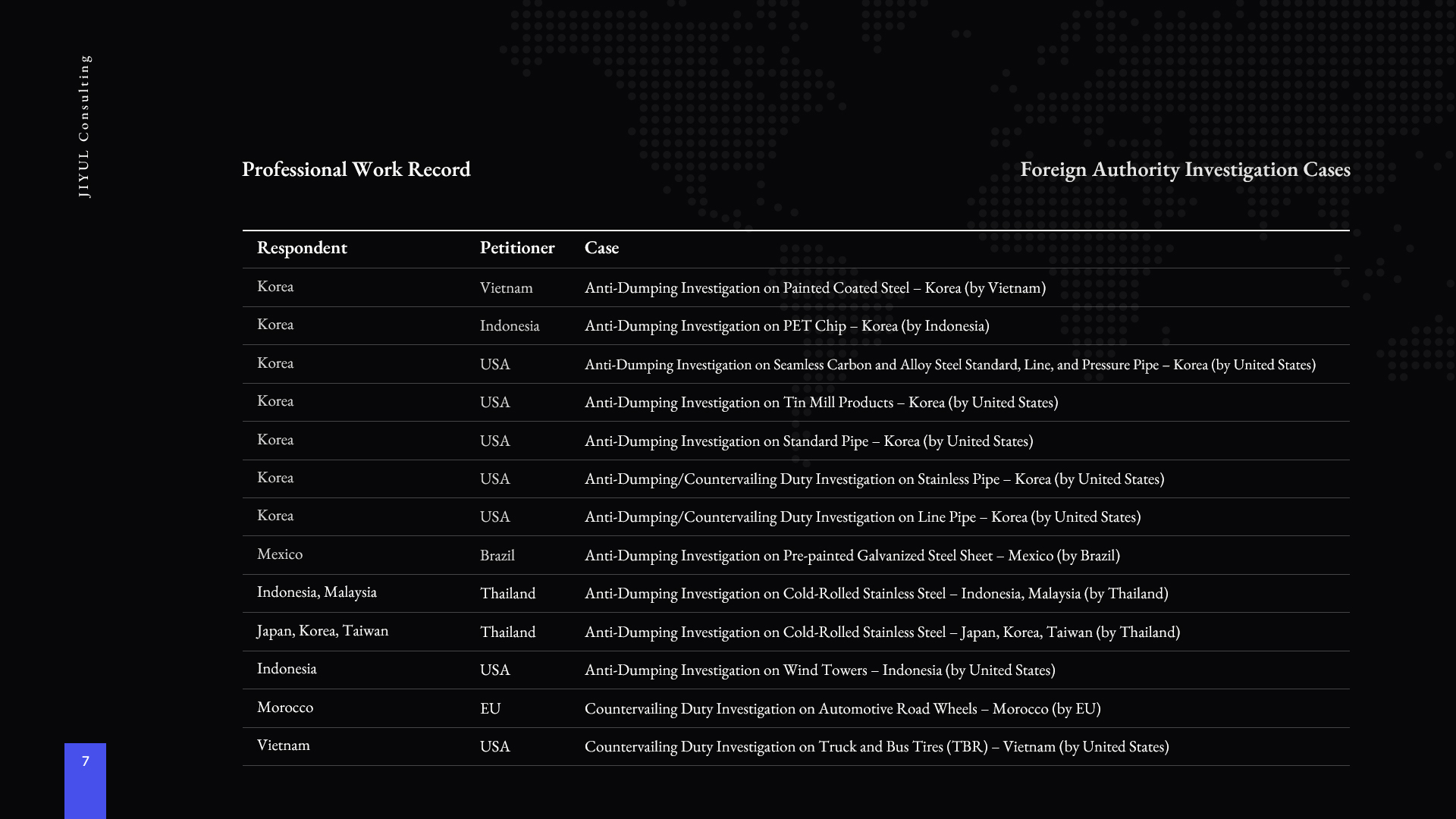Click the Indonesia, Malaysia respondent cell

(x=316, y=592)
